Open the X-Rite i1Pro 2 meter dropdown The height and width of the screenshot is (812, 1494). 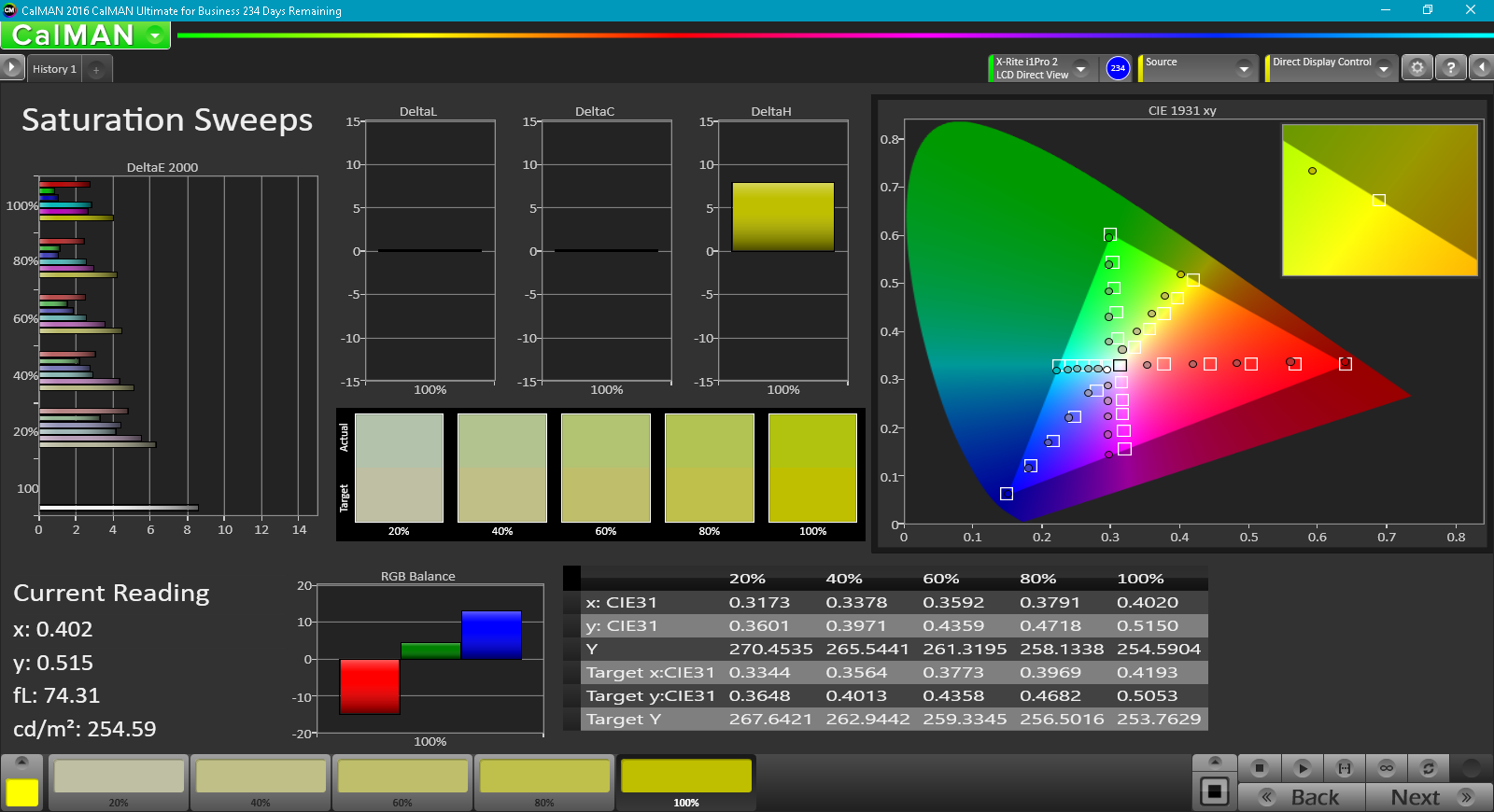coord(1080,68)
